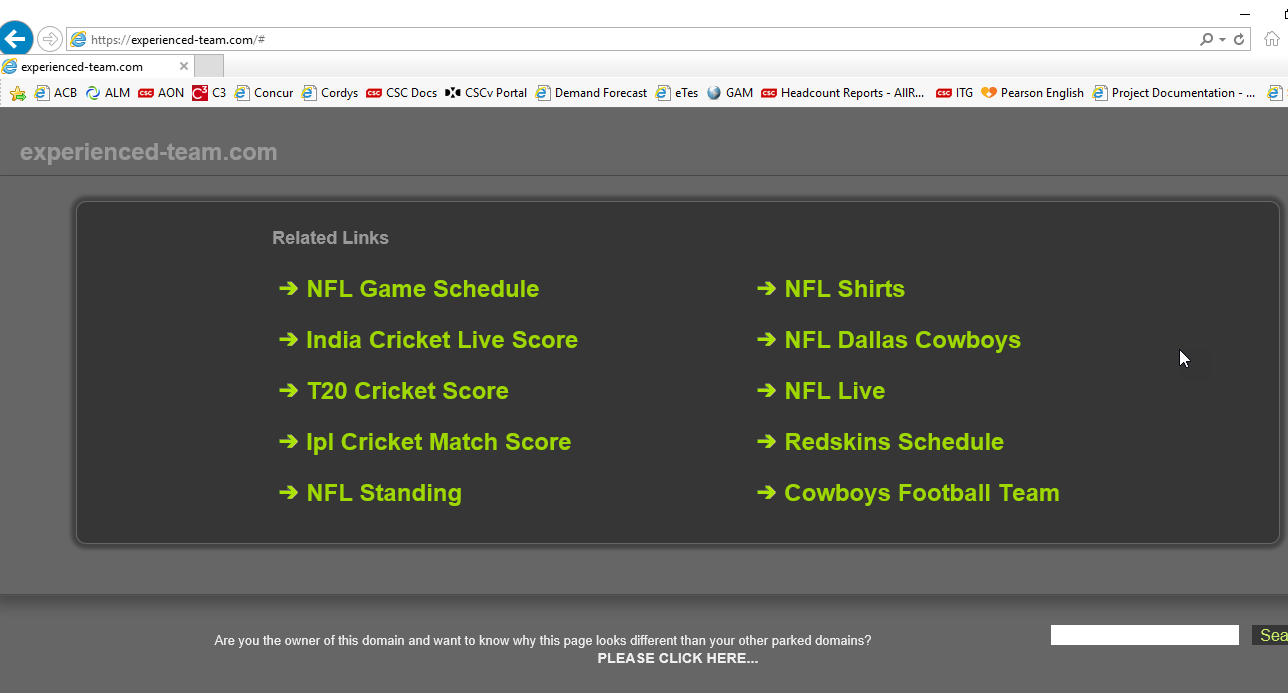Click the address bar search magnifier icon

tap(1207, 40)
